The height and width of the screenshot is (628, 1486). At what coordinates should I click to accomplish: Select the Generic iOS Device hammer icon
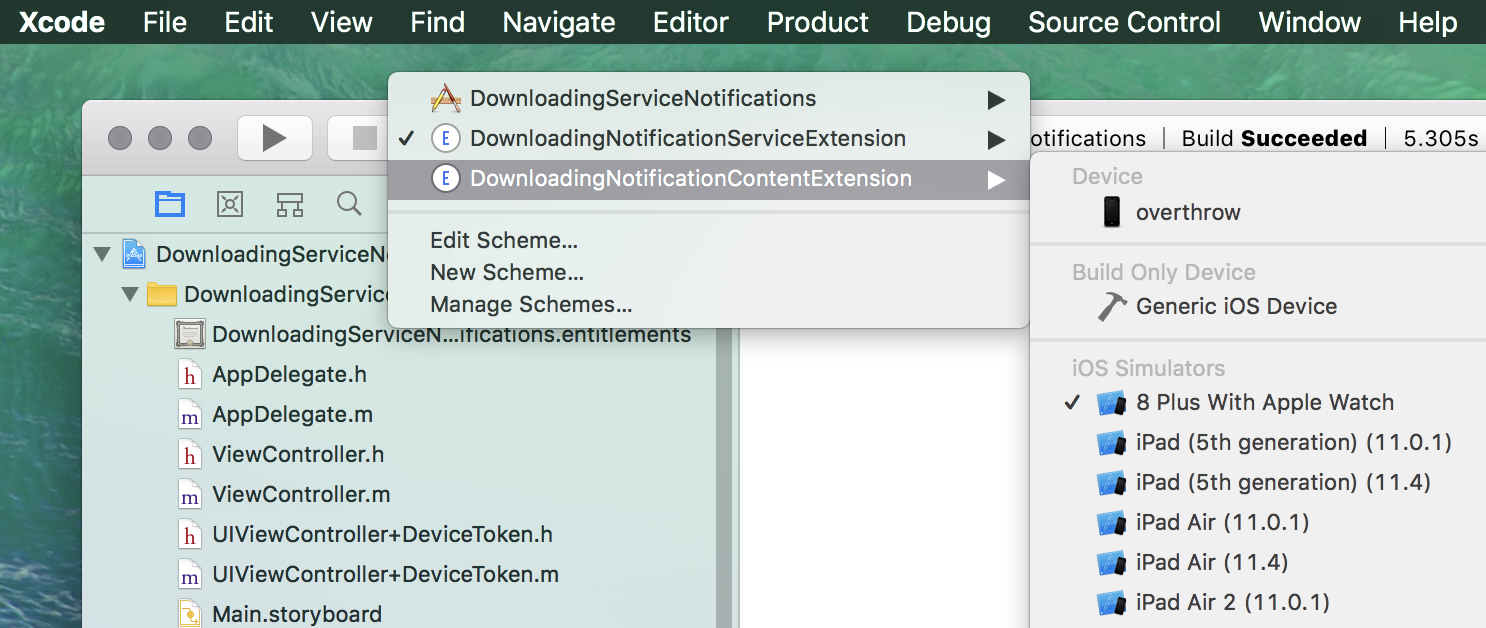(1112, 306)
